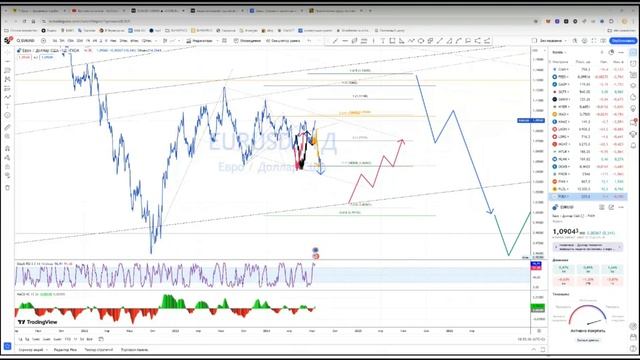Open quick search magnifier in top toolbar

575,41
